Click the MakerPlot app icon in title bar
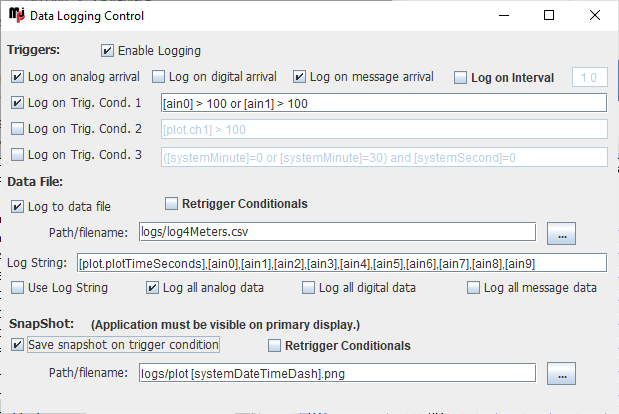 point(17,15)
